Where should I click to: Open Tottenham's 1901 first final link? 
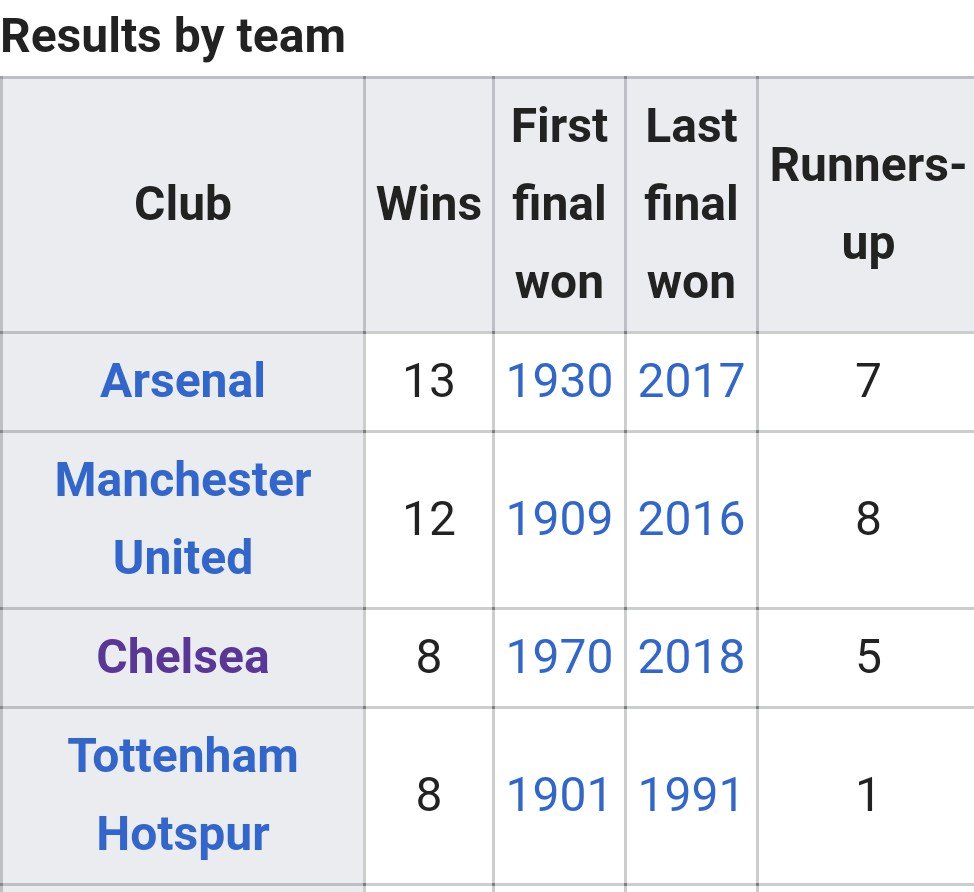click(x=558, y=794)
